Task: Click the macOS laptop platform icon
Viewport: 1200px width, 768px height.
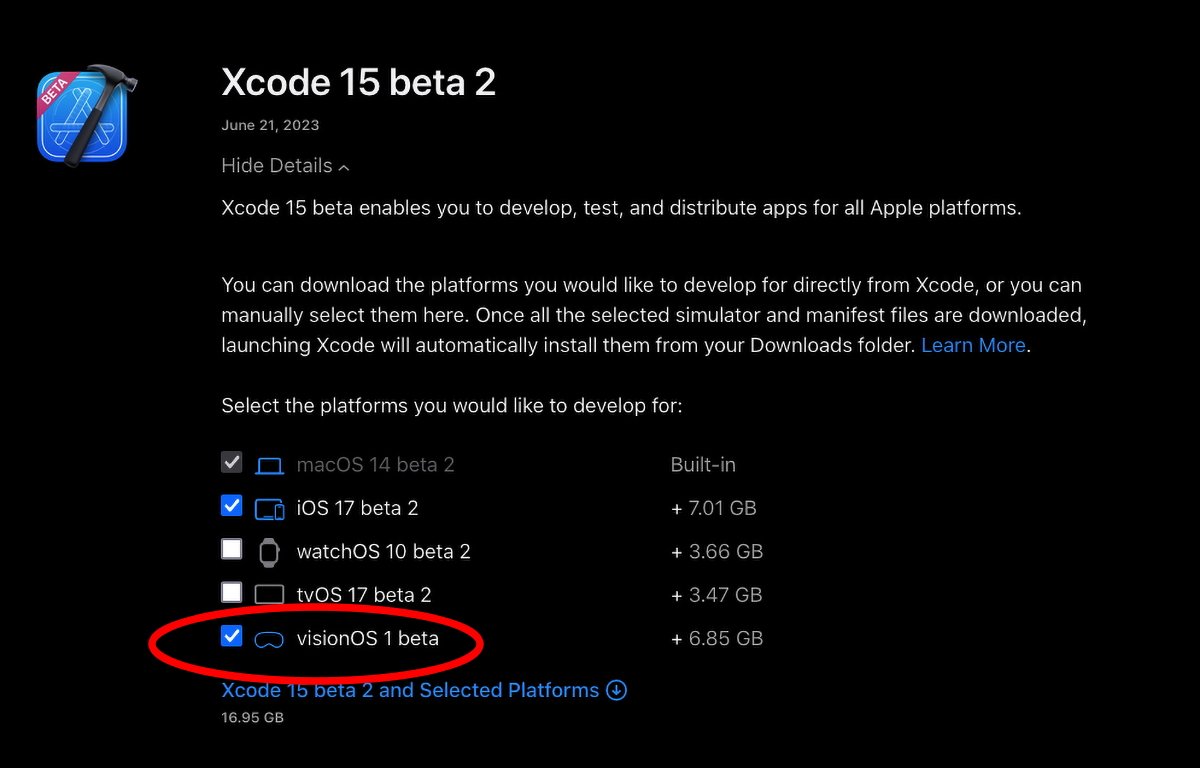Action: point(269,465)
